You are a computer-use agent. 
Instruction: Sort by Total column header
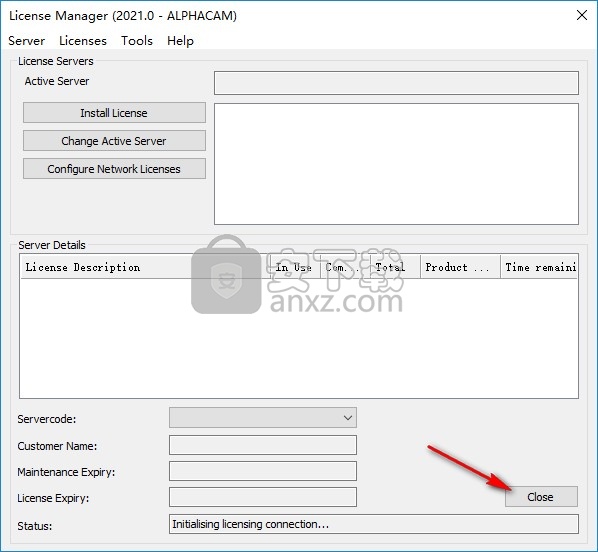coord(395,267)
